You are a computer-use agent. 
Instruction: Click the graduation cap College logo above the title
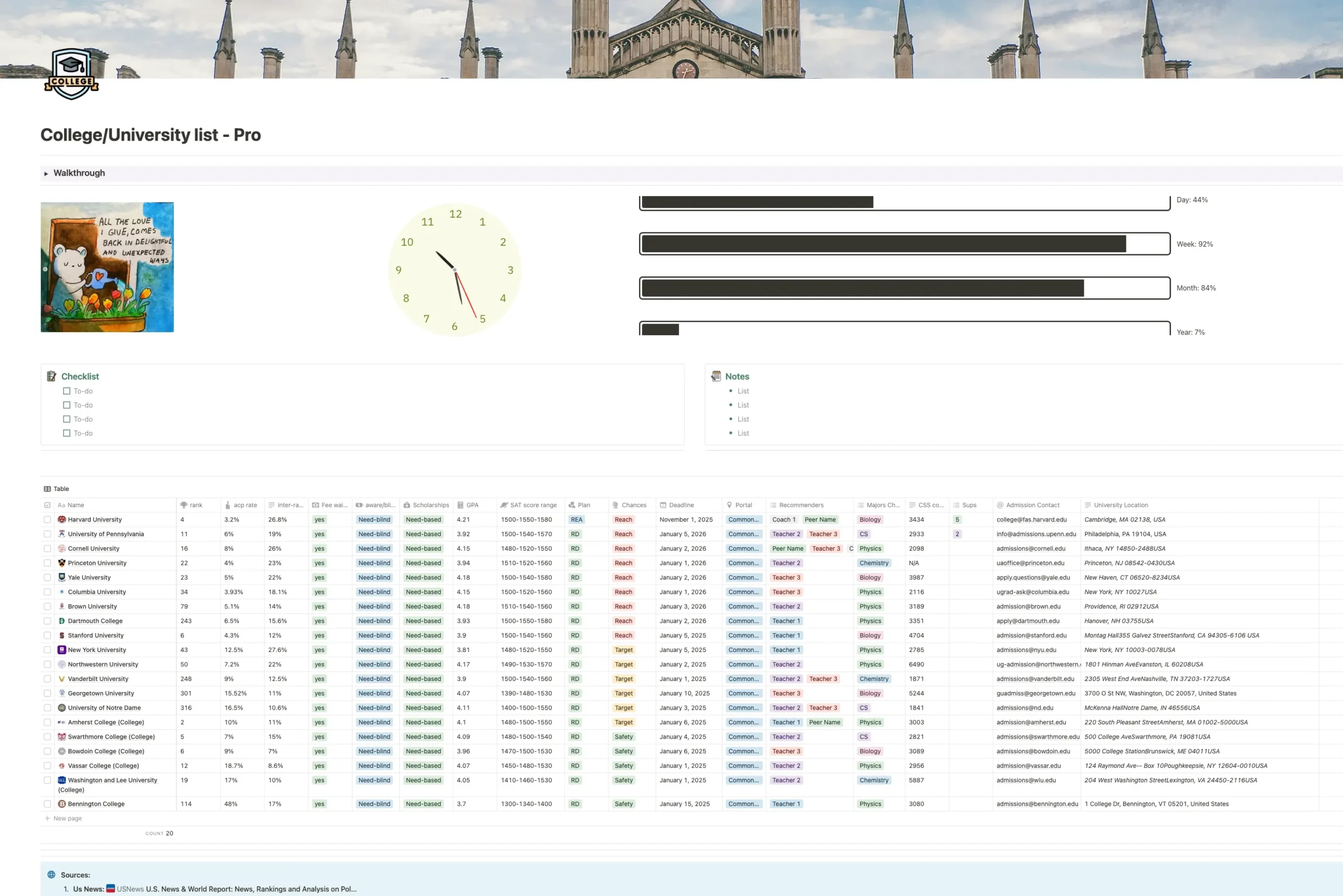pyautogui.click(x=71, y=72)
